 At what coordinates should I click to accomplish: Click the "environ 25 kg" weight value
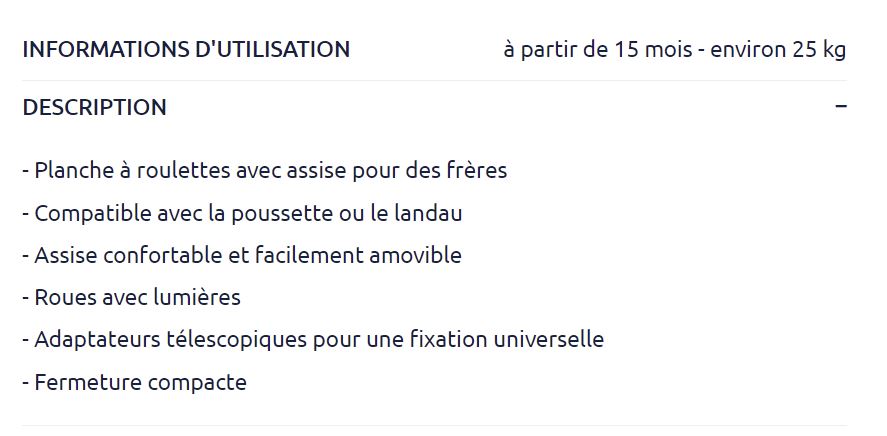coord(778,49)
